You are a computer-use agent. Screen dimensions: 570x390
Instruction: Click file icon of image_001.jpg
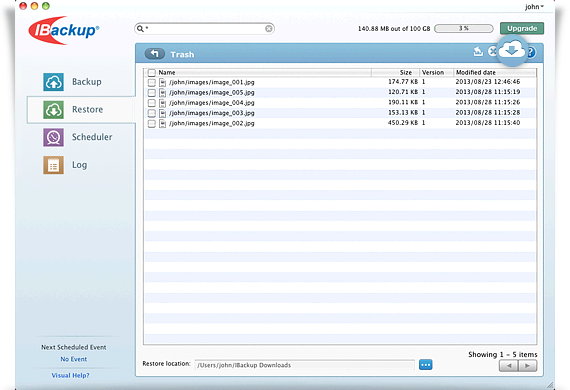coord(162,83)
